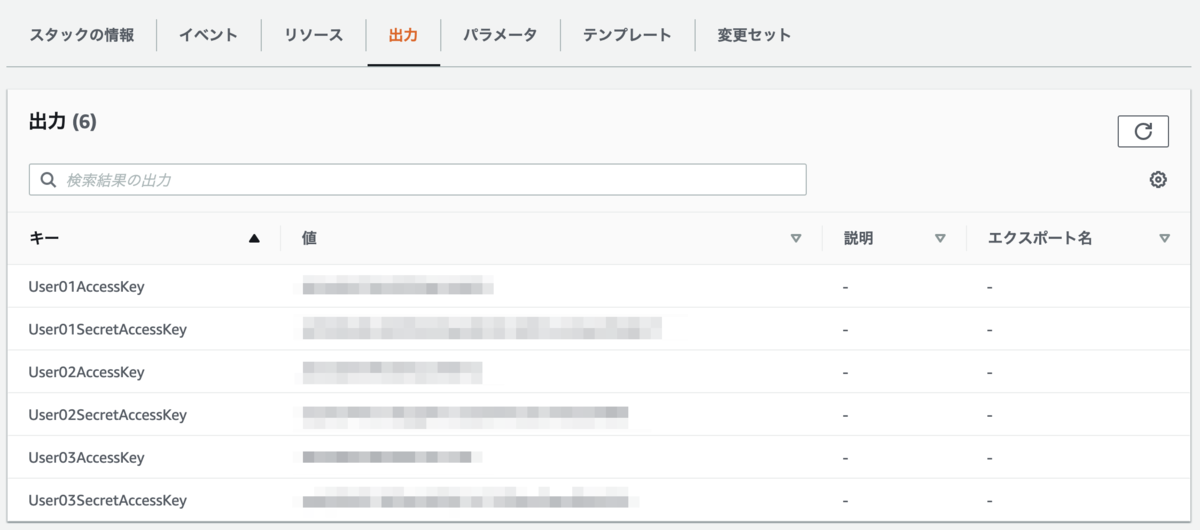Click the blurred value of User01SecretAccessKey
The width and height of the screenshot is (1200, 530).
pos(482,329)
